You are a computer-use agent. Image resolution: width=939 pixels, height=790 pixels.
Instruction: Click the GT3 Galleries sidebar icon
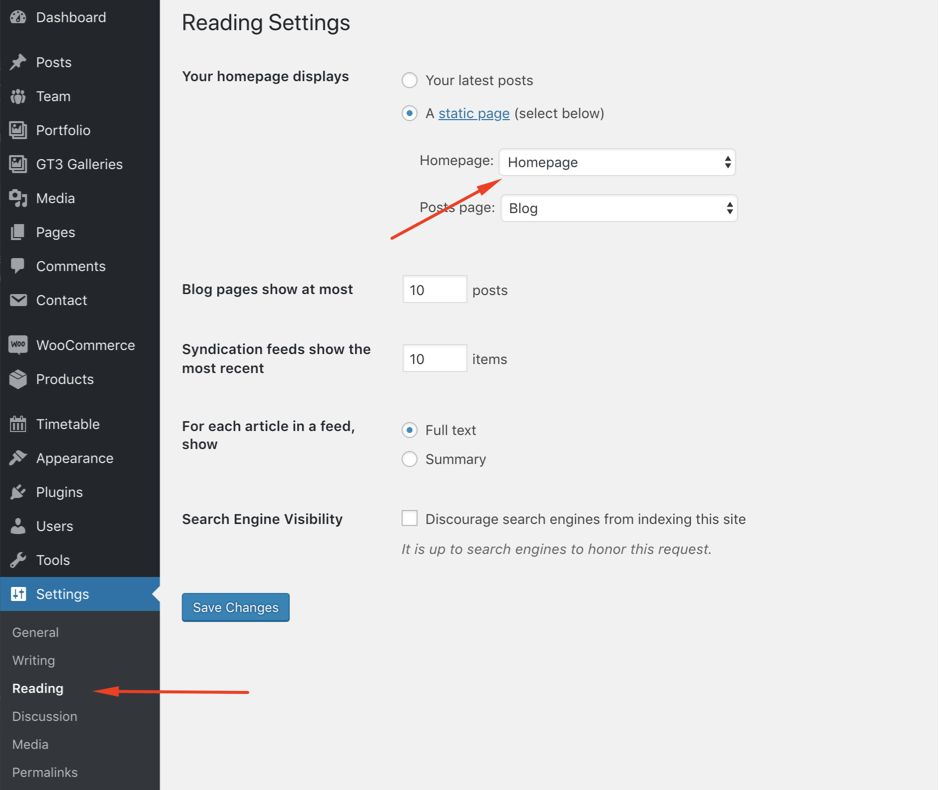pyautogui.click(x=18, y=164)
